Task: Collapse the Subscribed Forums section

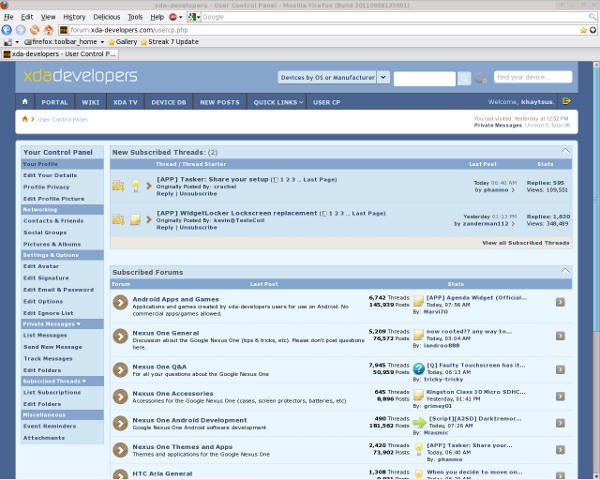Action: (566, 271)
